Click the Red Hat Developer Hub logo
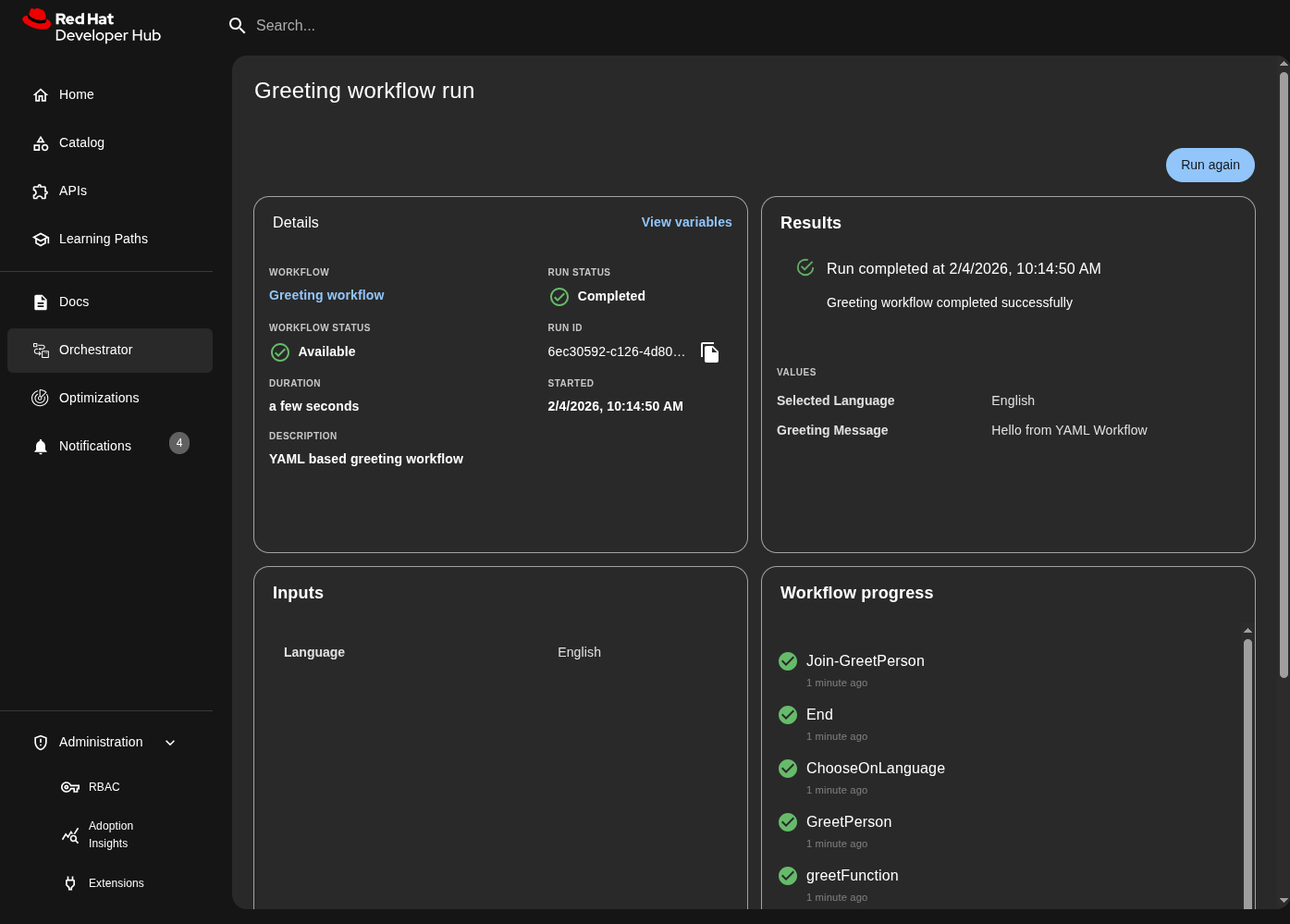 coord(92,26)
